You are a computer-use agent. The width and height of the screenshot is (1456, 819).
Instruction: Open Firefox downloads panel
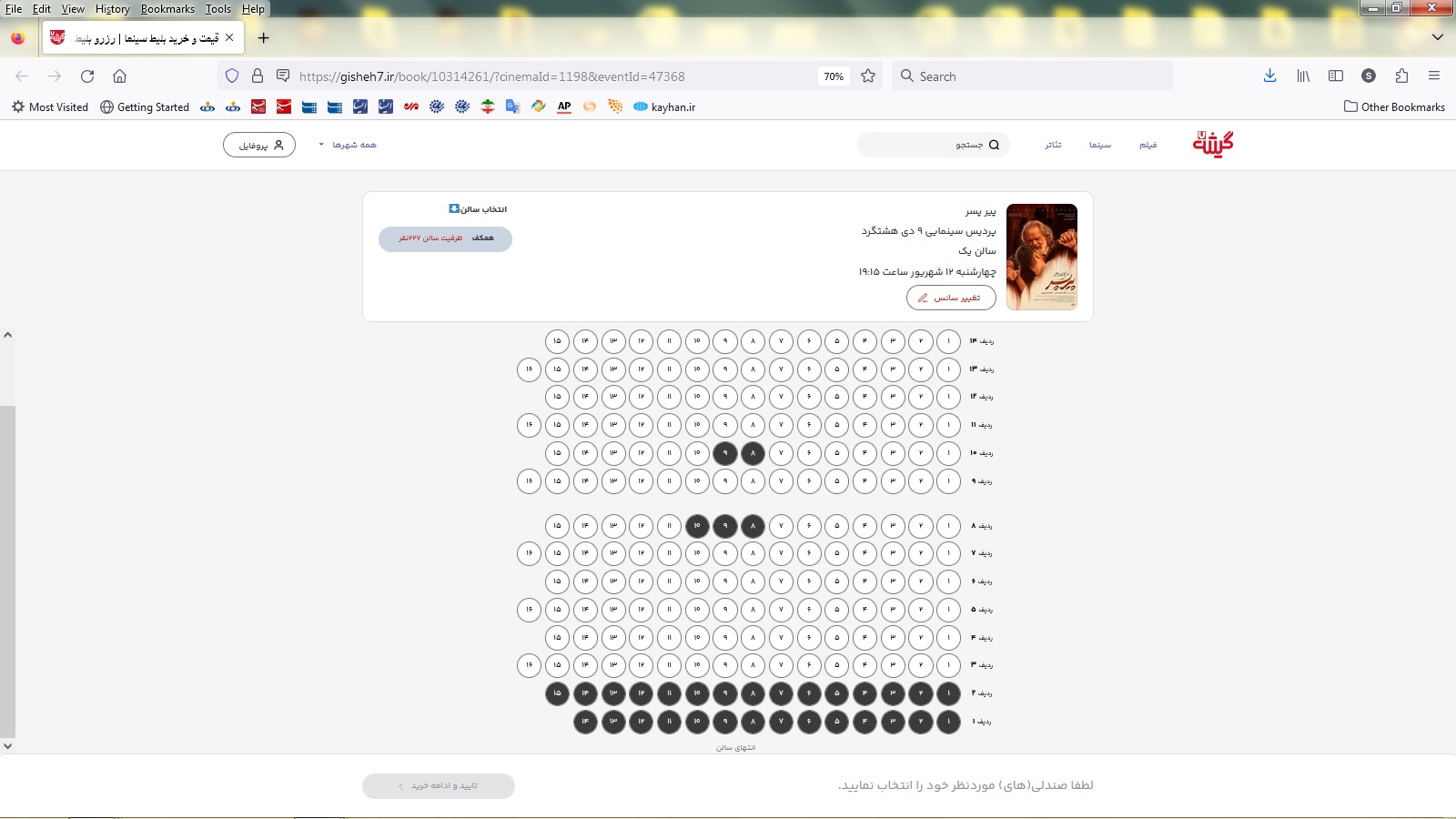(x=1269, y=76)
